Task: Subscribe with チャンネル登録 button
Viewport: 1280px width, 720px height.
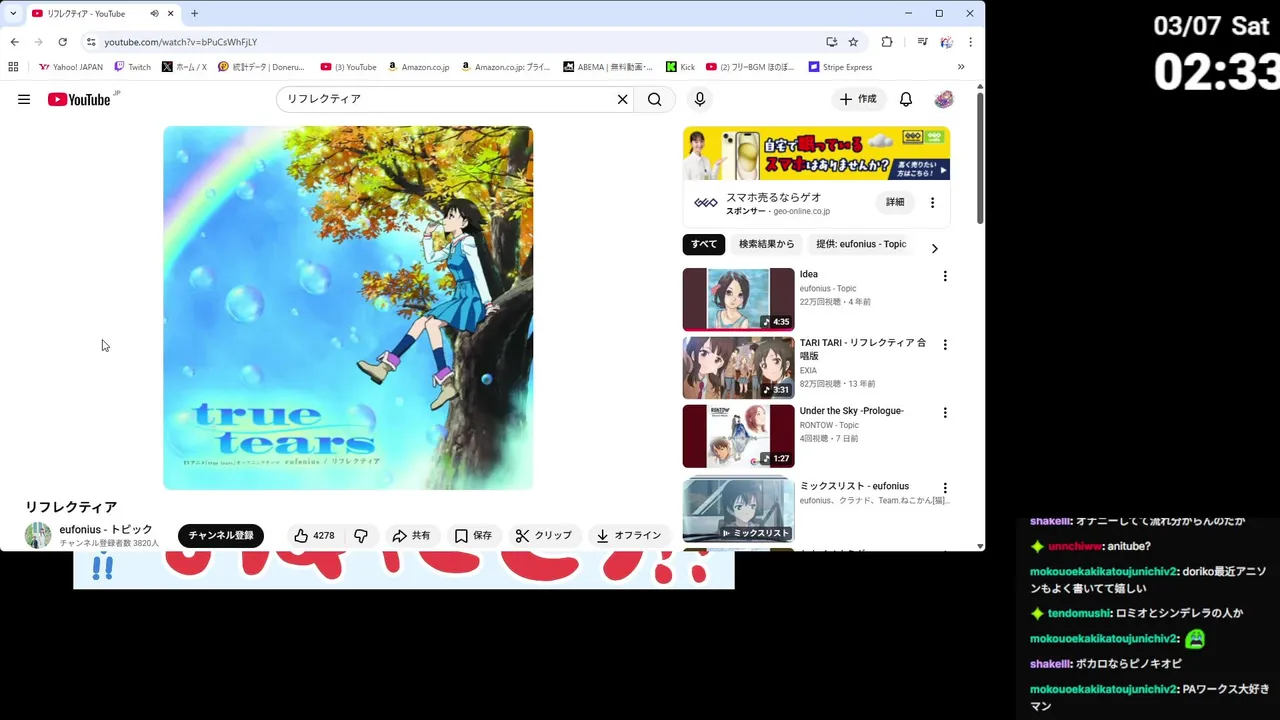Action: click(x=221, y=536)
